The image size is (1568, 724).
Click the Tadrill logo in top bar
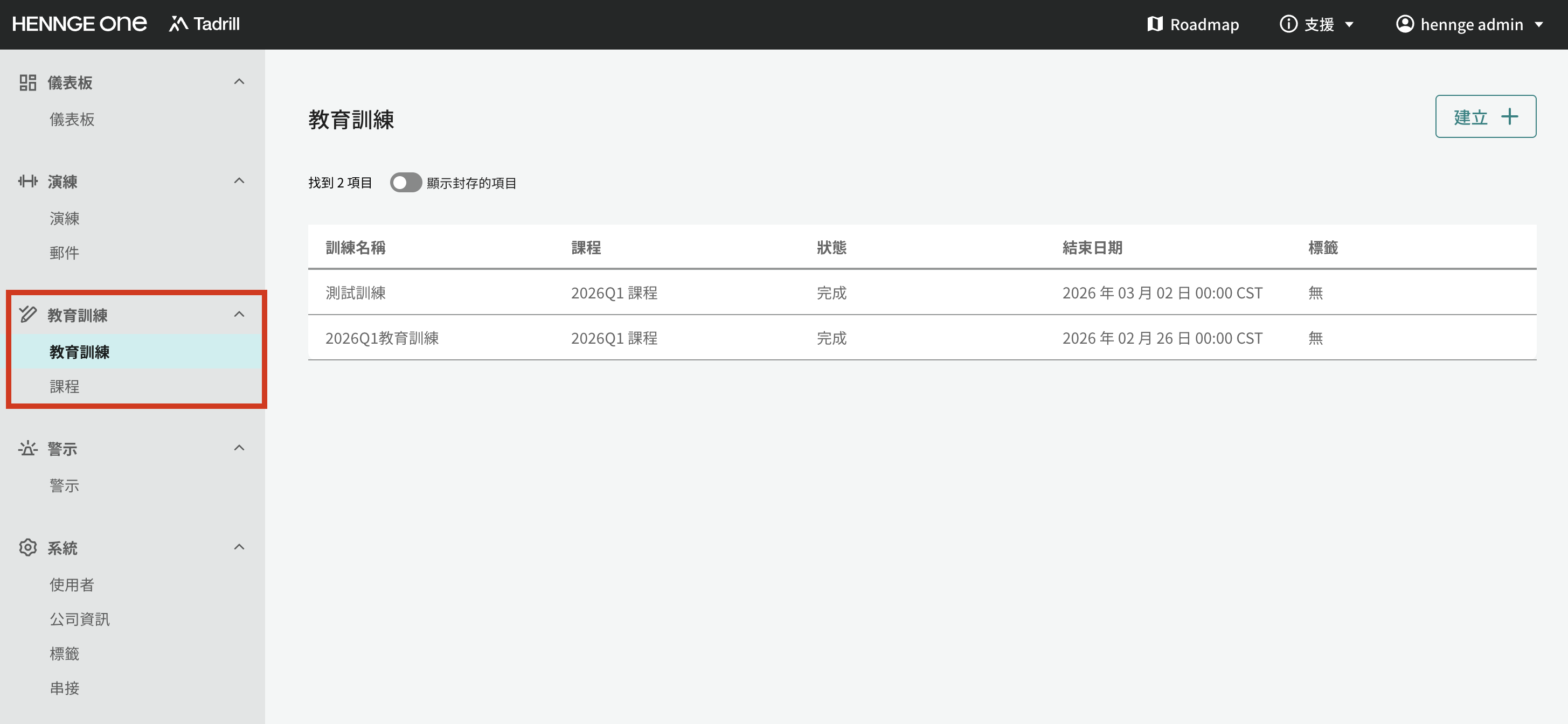204,24
